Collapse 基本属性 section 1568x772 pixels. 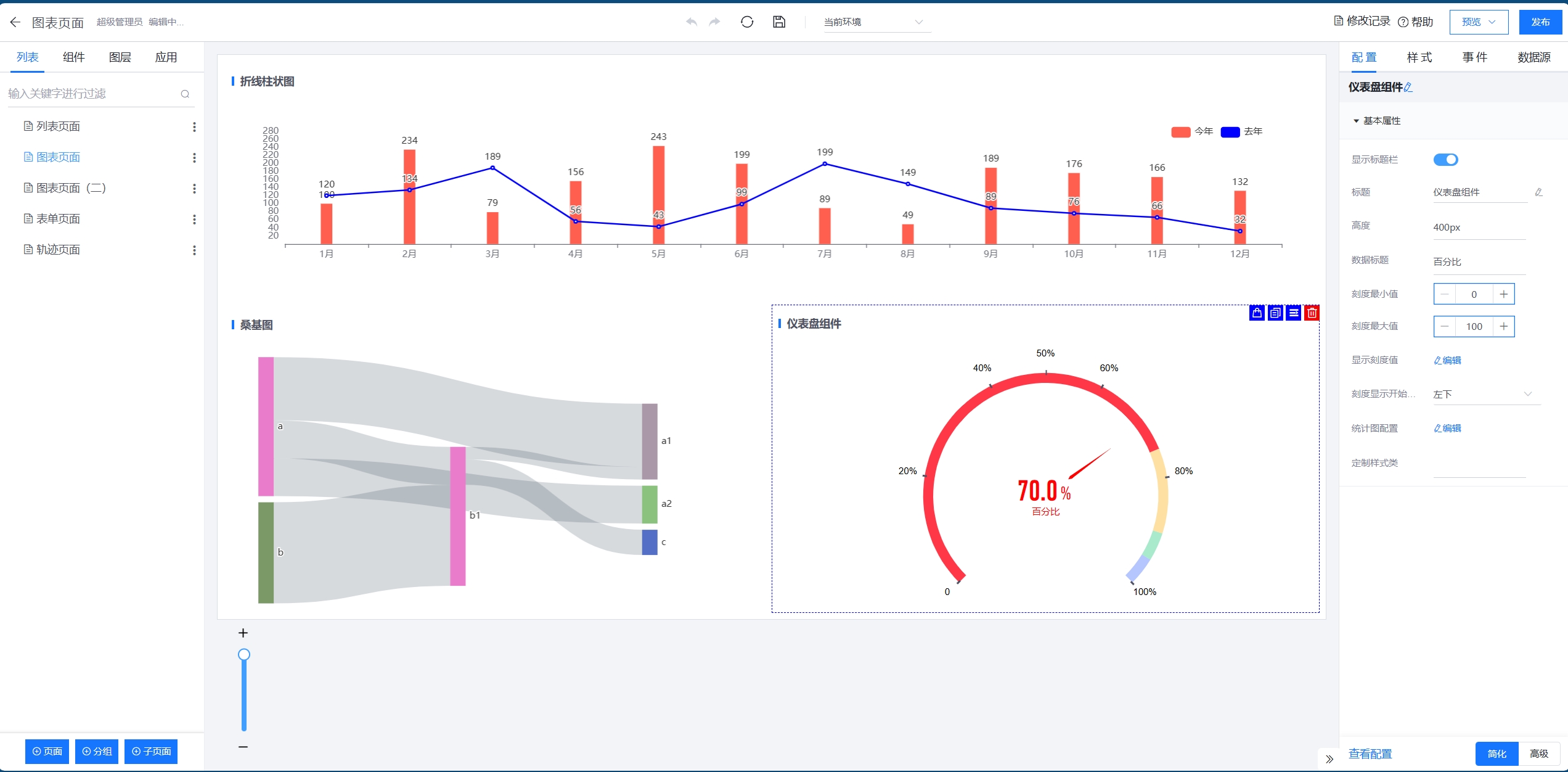tap(1376, 121)
